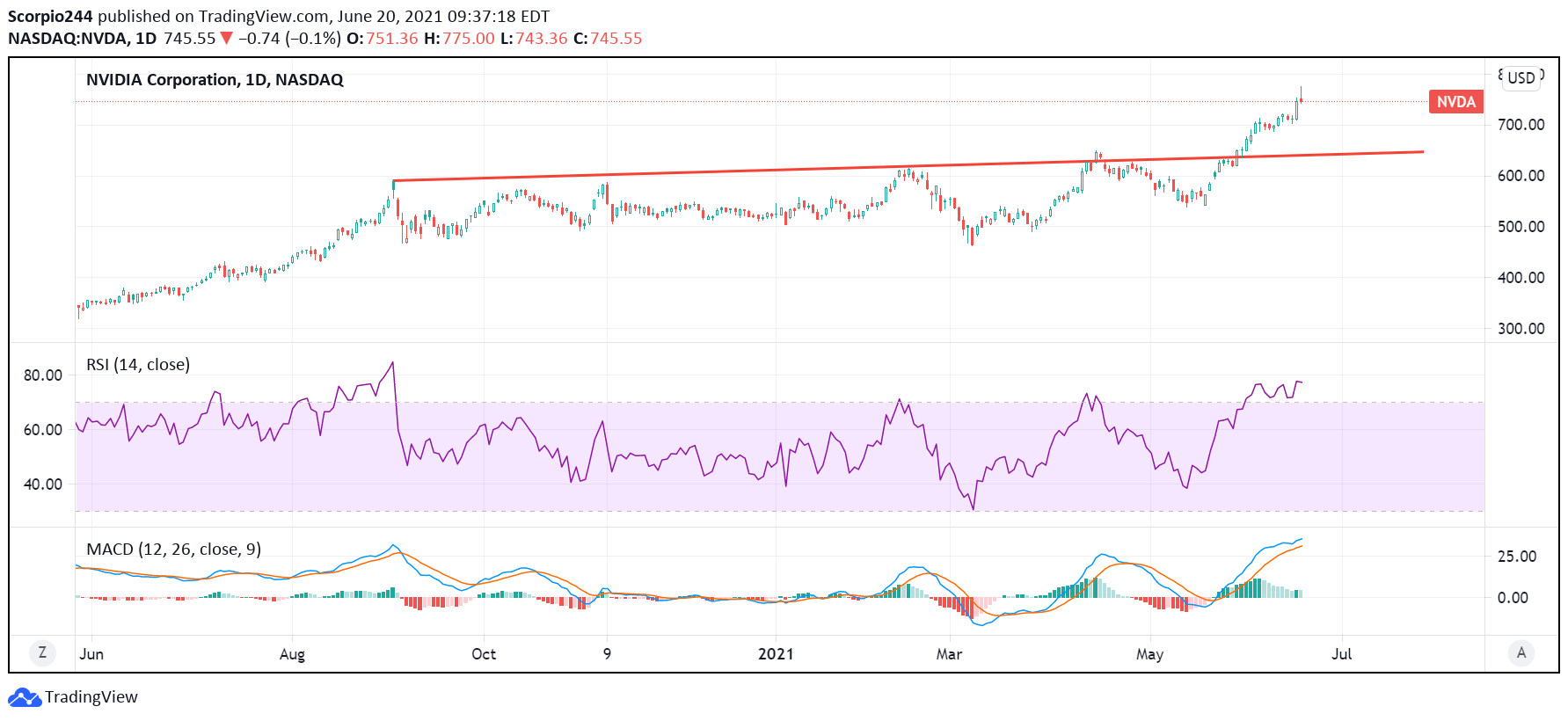This screenshot has height=721, width=1568.
Task: Click the May label on the time axis
Action: (1149, 654)
